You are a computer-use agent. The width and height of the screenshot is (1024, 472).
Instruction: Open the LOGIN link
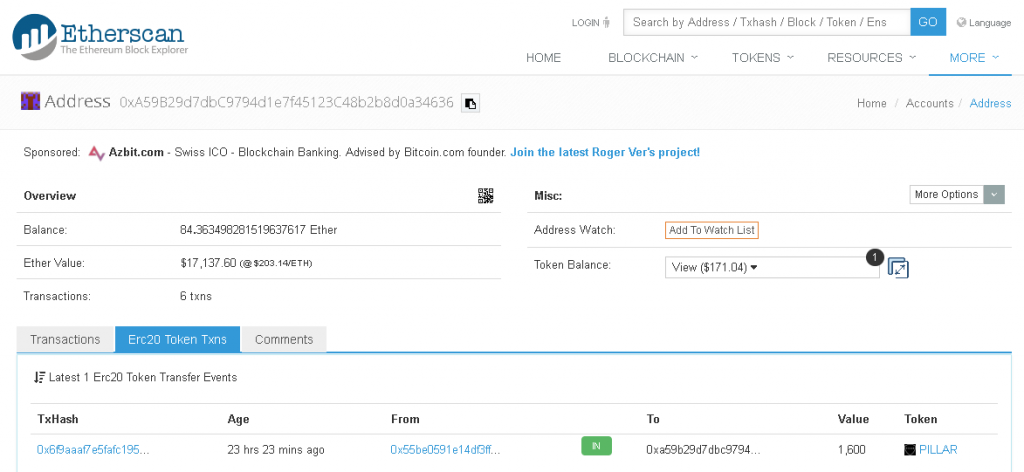(590, 22)
